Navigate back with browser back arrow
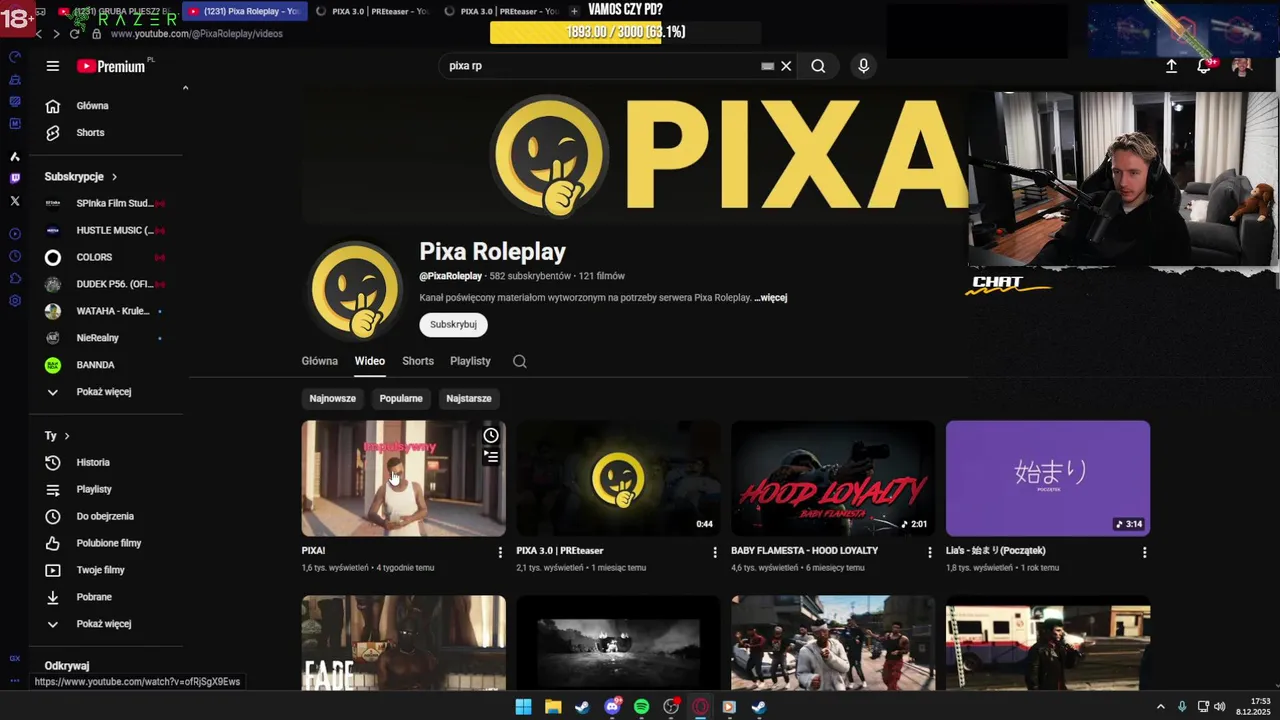 point(38,33)
